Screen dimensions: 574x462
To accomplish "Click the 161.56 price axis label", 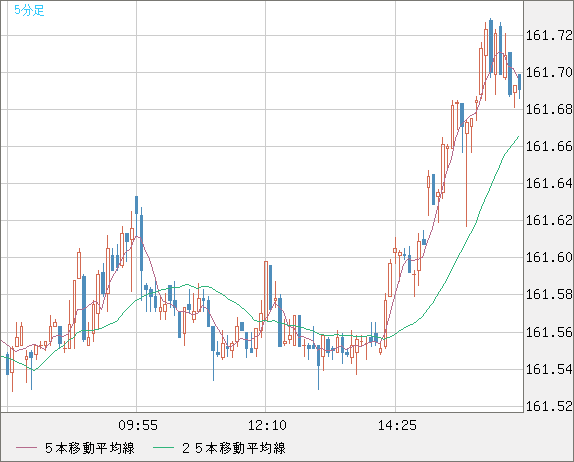I will click(x=549, y=332).
